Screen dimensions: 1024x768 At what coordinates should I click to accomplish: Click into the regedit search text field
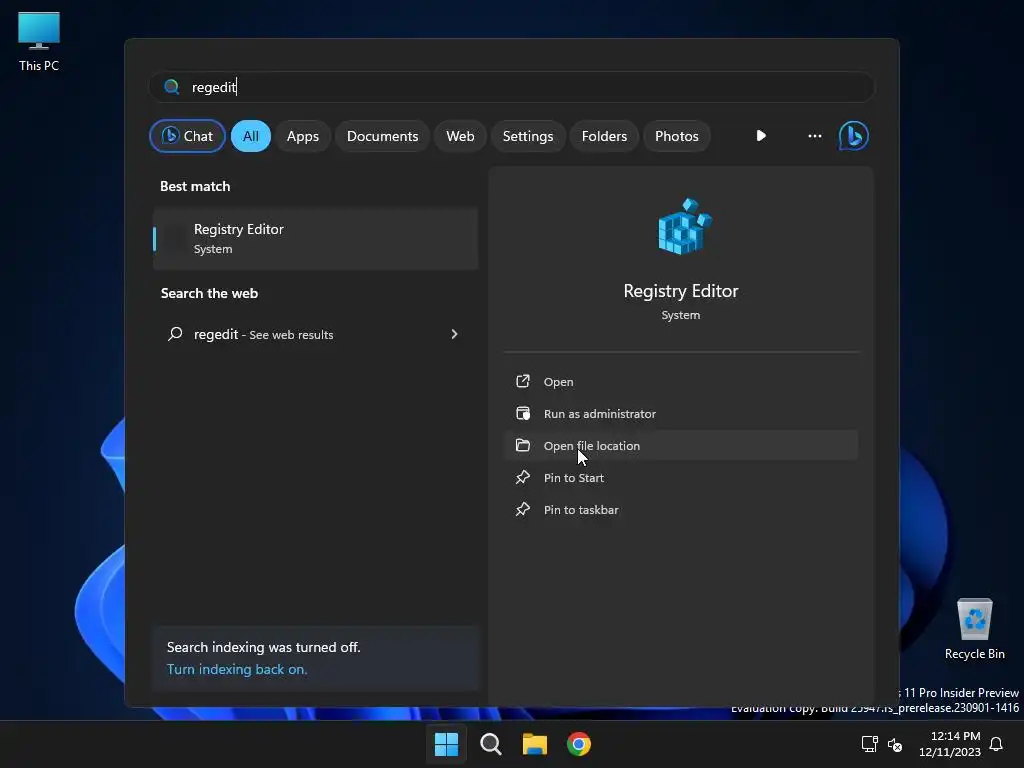click(x=513, y=87)
